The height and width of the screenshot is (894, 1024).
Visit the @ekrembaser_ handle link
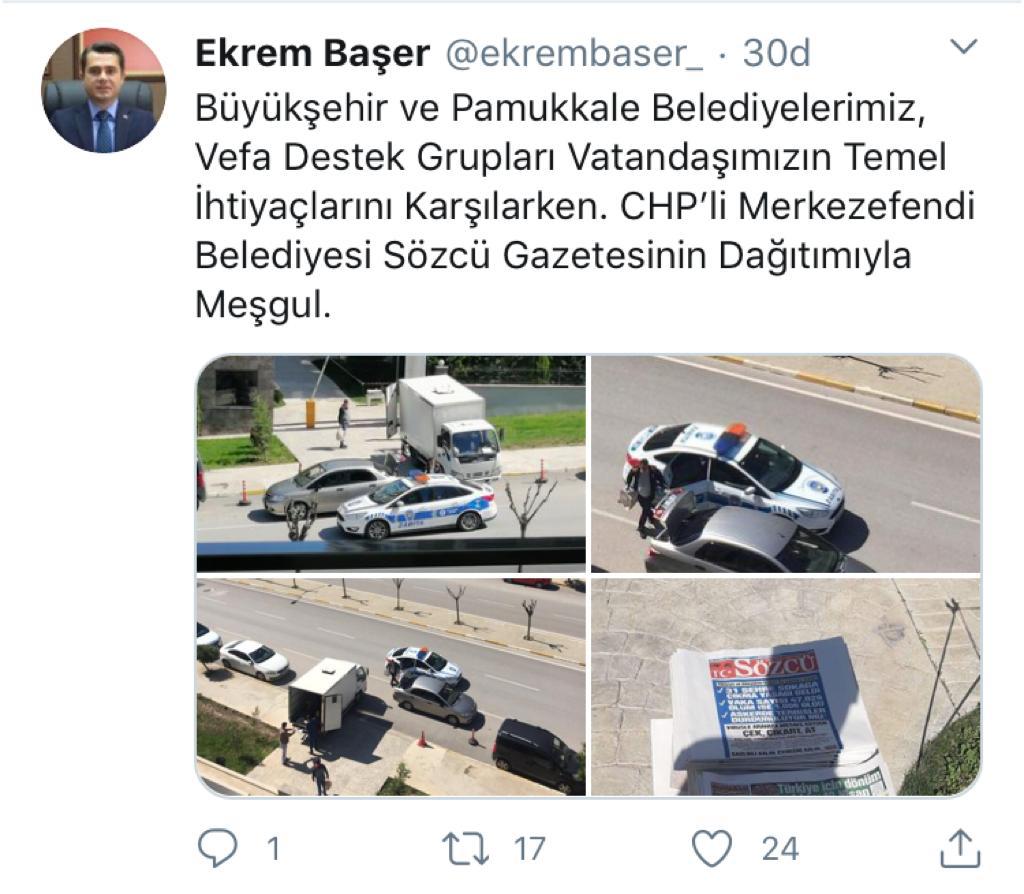coord(573,54)
